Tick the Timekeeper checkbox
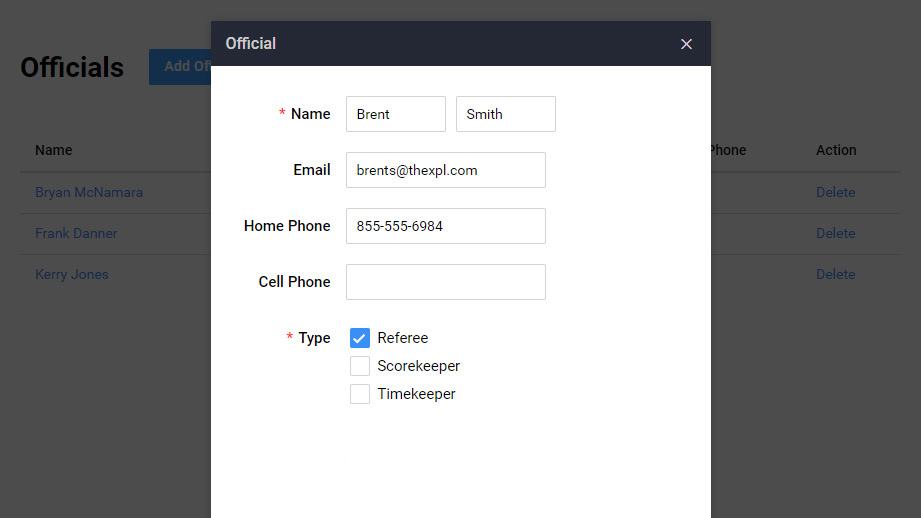 (x=360, y=394)
